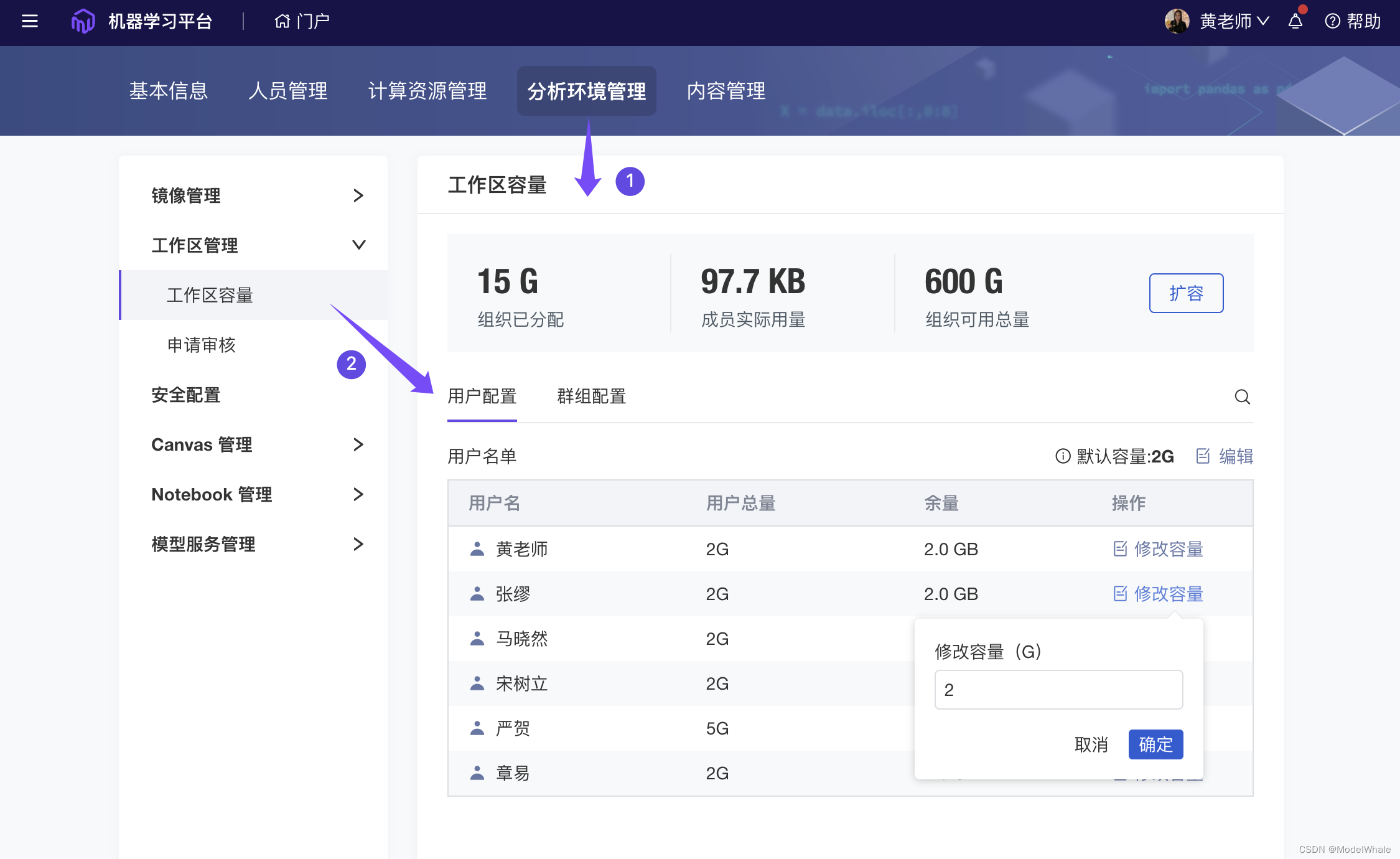Screen dimensions: 1400x859
Task: Go to the portal home icon
Action: [x=282, y=21]
